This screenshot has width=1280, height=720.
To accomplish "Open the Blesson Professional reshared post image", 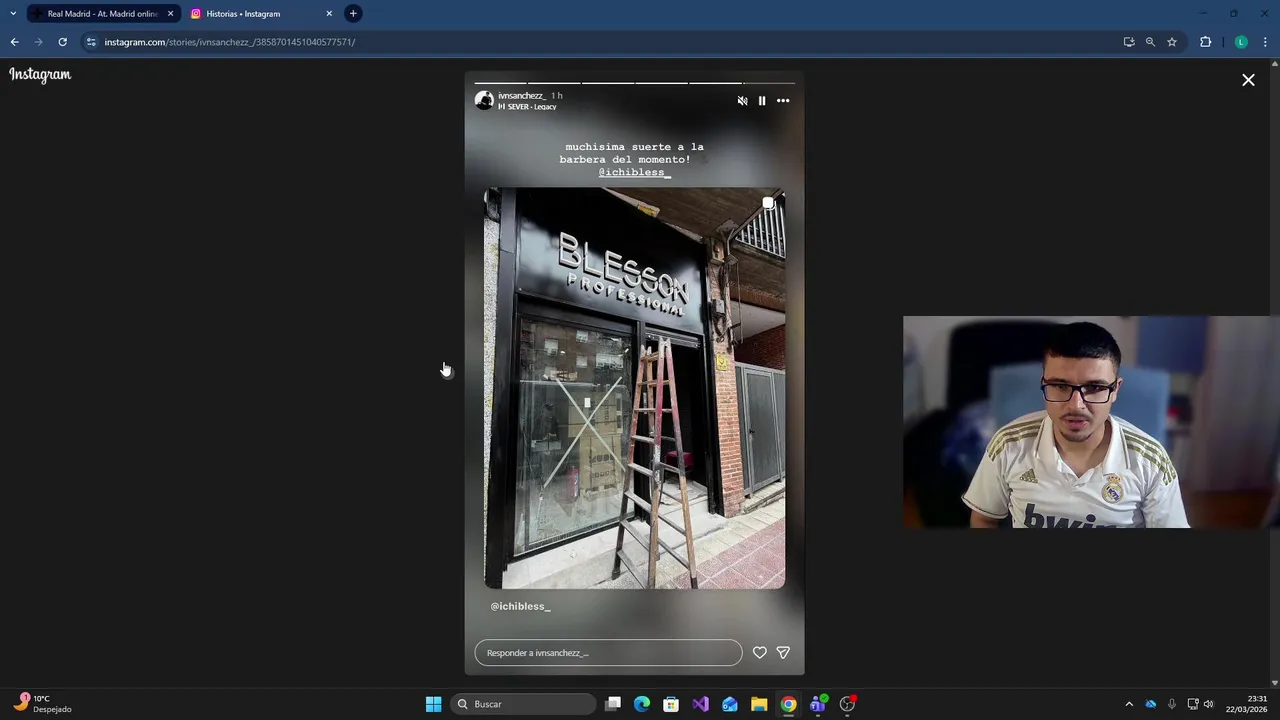I will point(634,388).
